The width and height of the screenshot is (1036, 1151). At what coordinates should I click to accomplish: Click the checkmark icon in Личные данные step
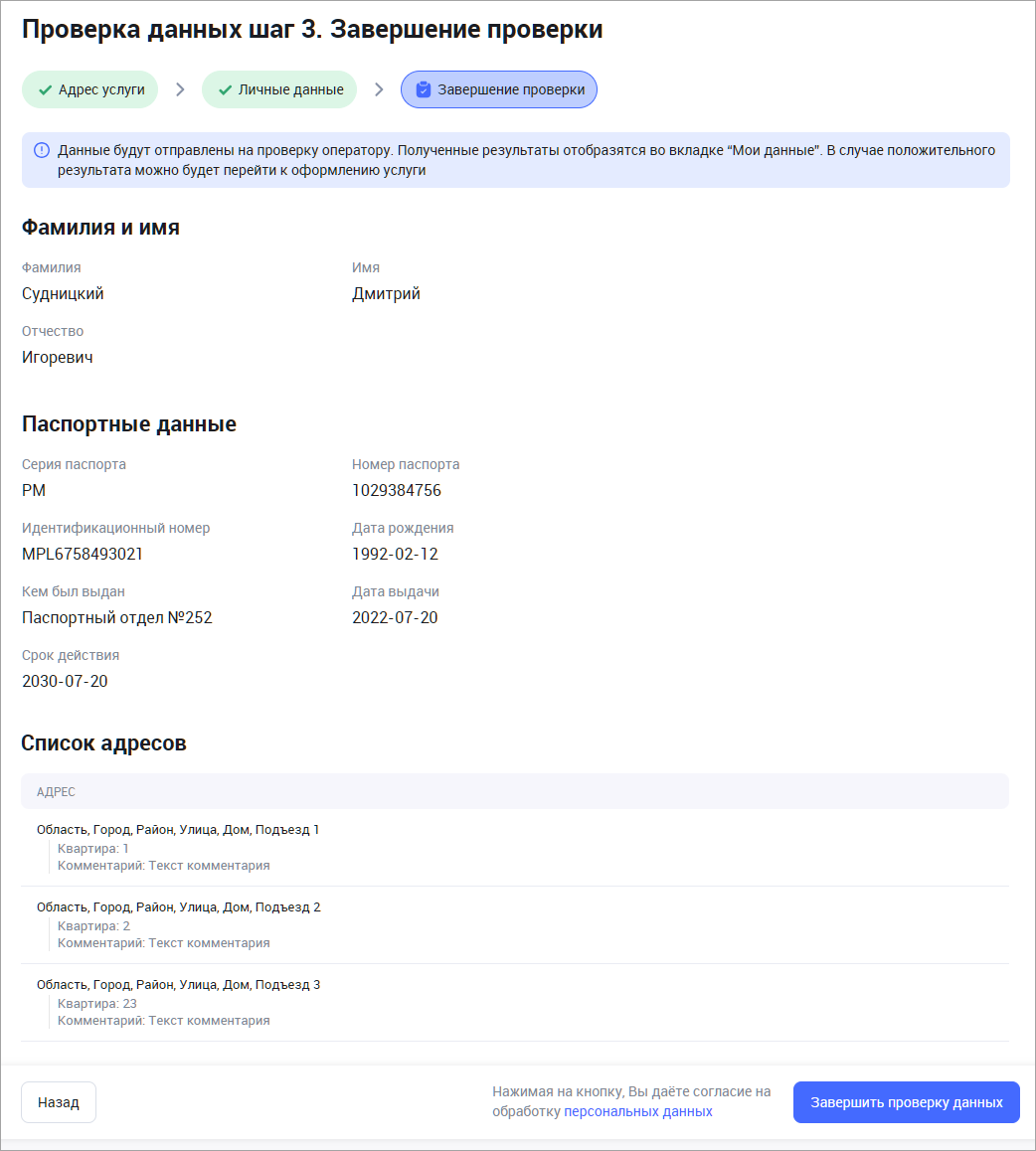coord(225,89)
